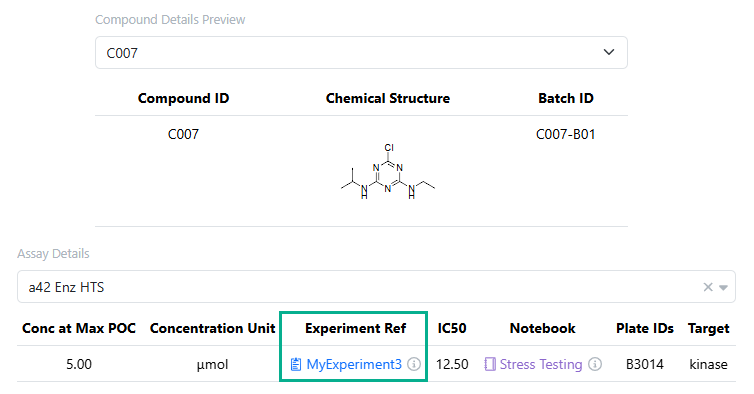Image resolution: width=754 pixels, height=394 pixels.
Task: Open the MyExperiment3 experiment link
Action: [354, 365]
